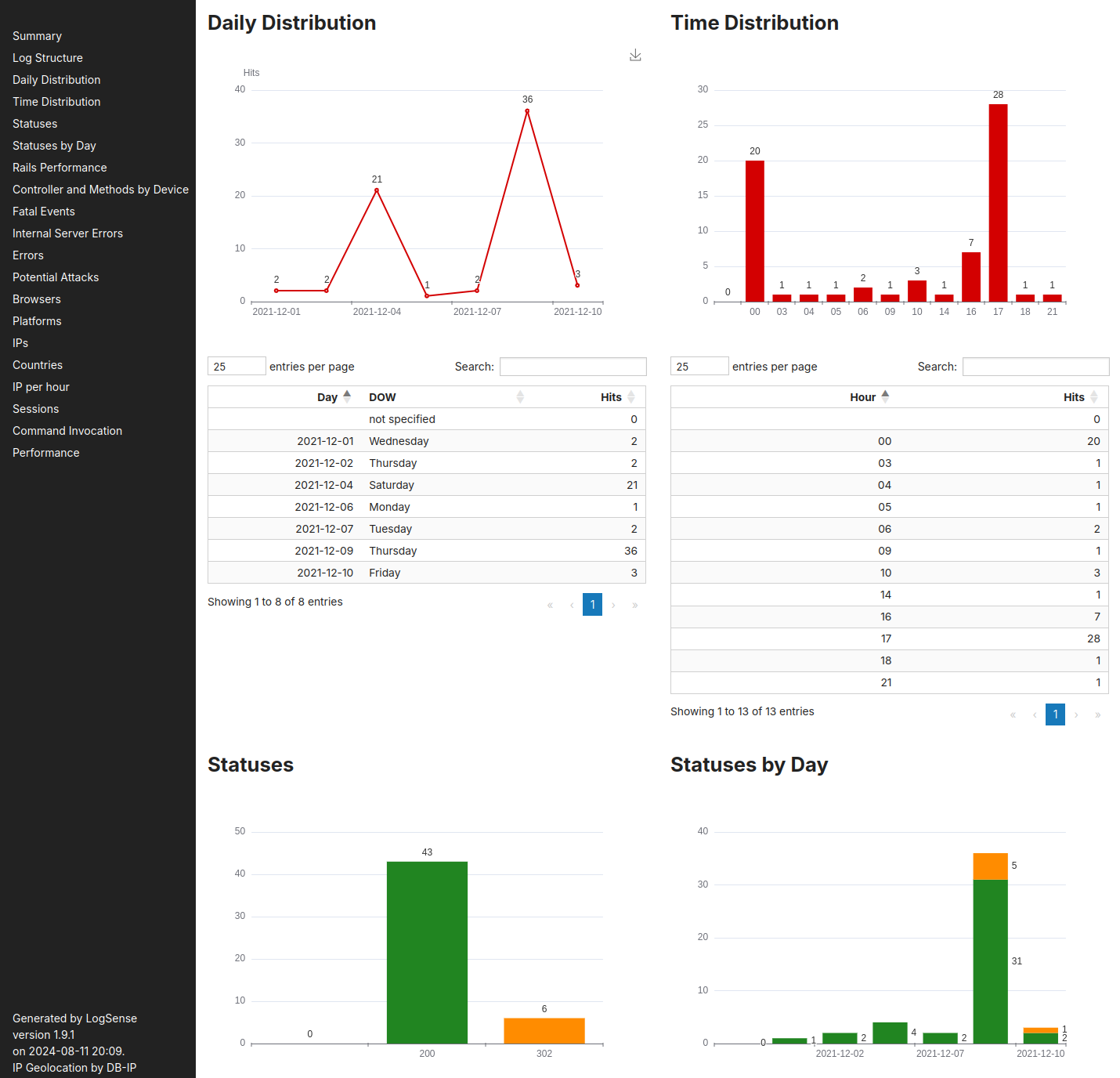This screenshot has height=1078, width=1120.
Task: Go to Internal Server Errors section
Action: tap(67, 233)
